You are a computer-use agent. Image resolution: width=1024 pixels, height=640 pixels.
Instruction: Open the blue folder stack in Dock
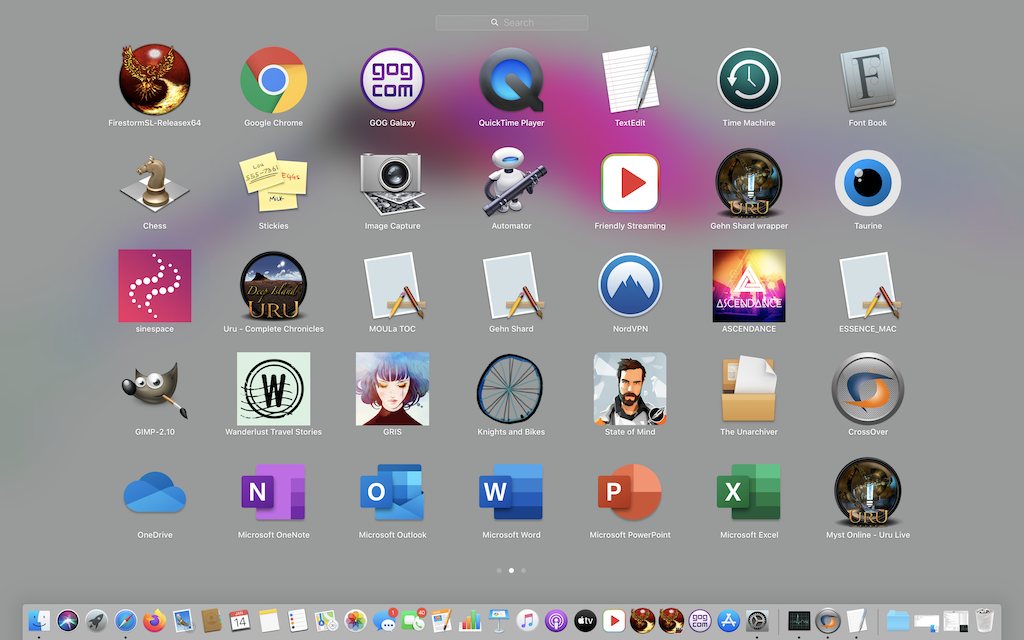click(897, 620)
